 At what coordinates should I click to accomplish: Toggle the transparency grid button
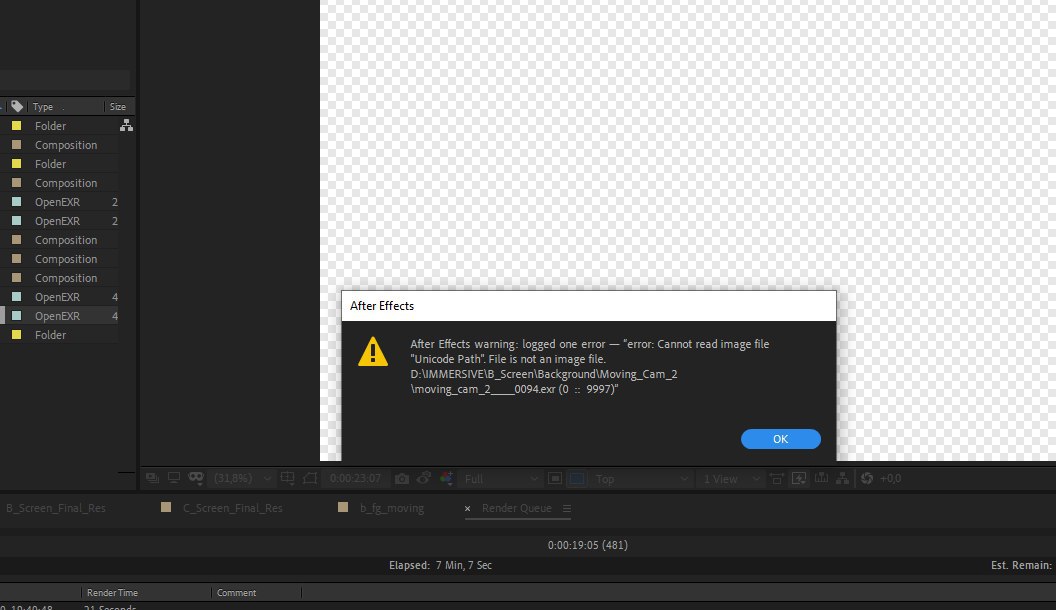pos(577,478)
